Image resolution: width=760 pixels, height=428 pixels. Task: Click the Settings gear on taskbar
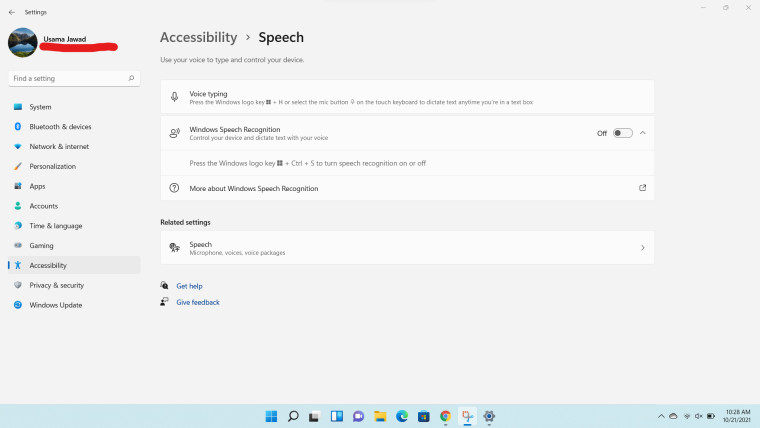(x=489, y=416)
